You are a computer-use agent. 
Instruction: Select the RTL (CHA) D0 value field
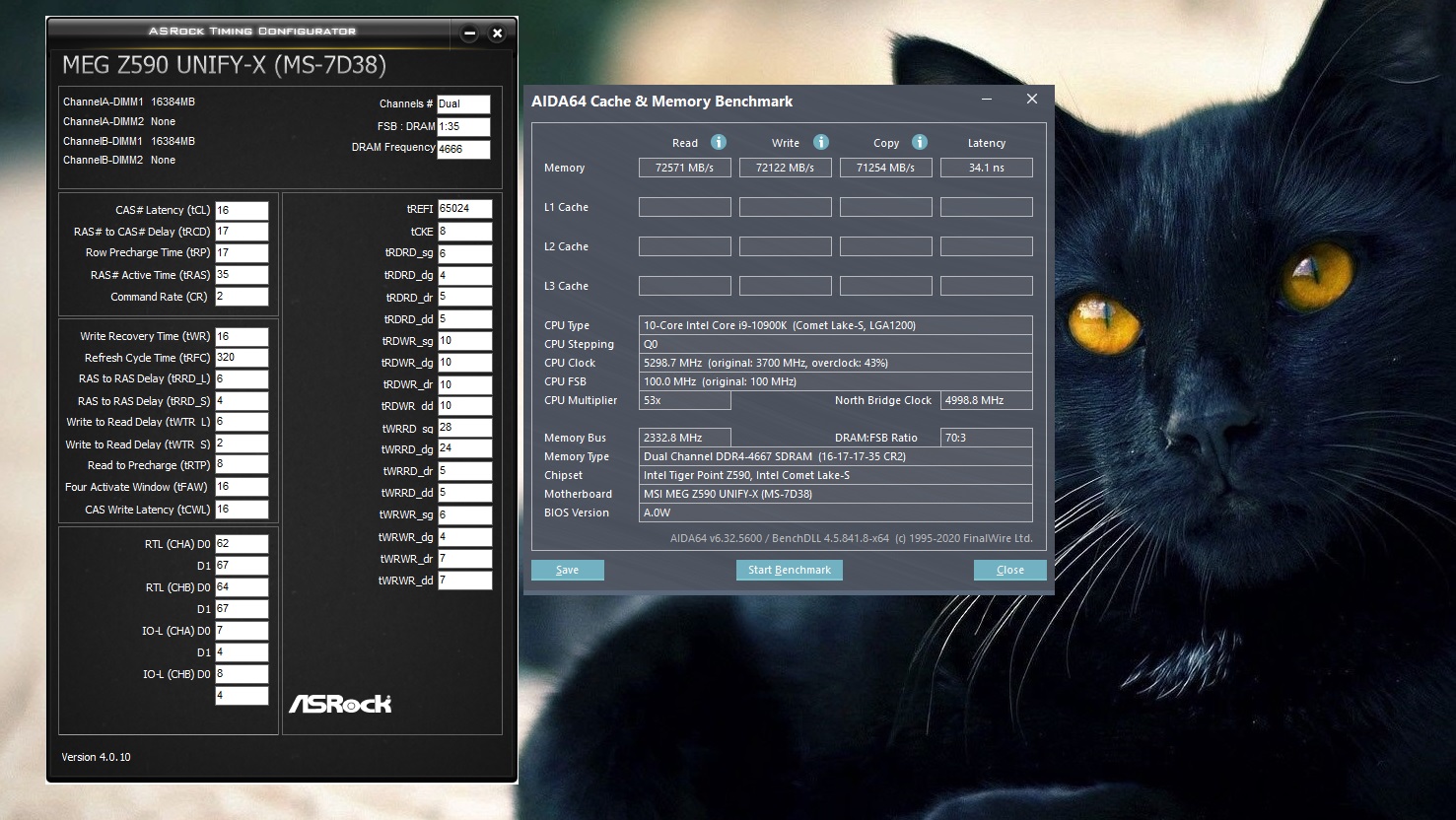click(242, 544)
